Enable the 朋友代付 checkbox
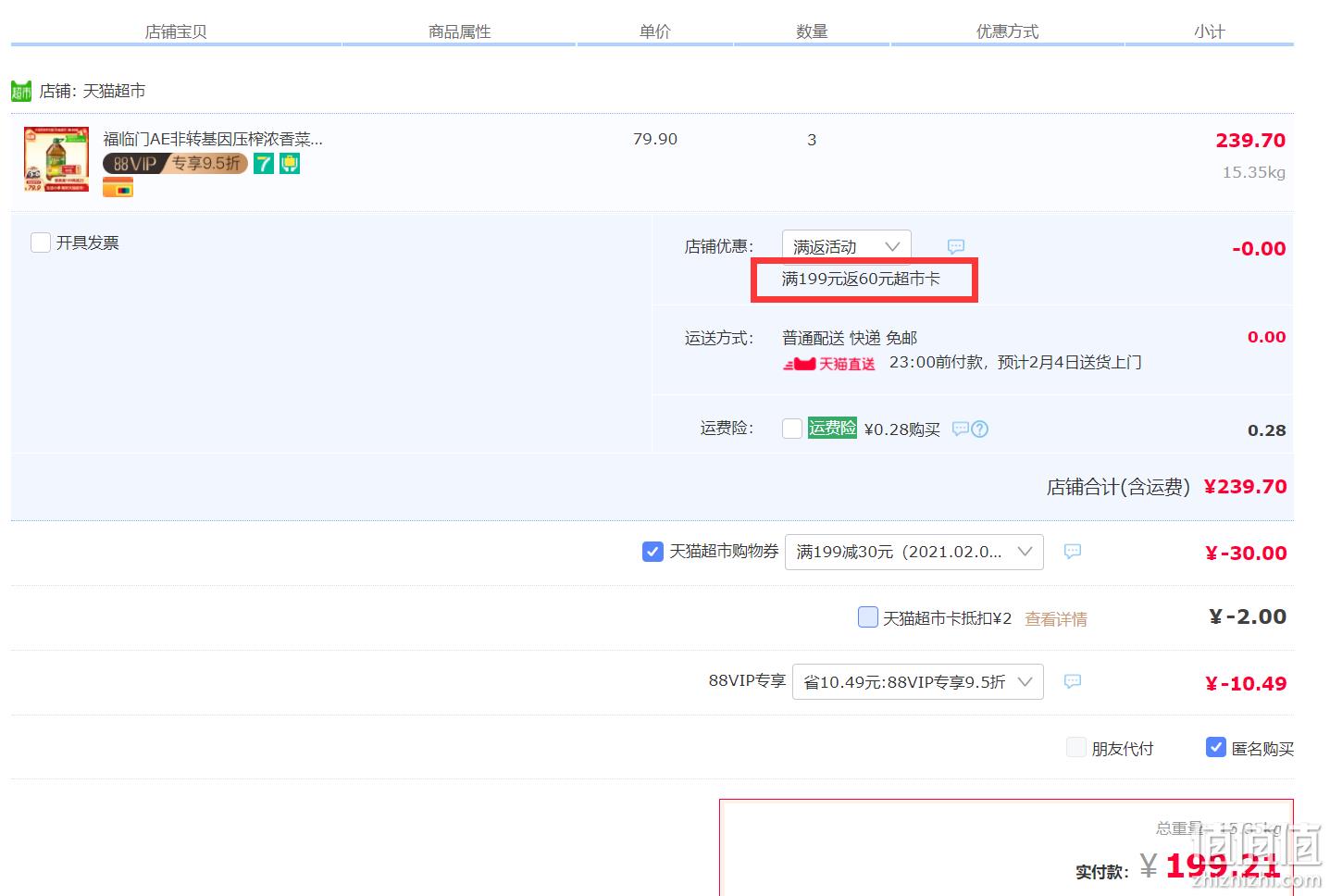1330x896 pixels. pyautogui.click(x=1076, y=747)
